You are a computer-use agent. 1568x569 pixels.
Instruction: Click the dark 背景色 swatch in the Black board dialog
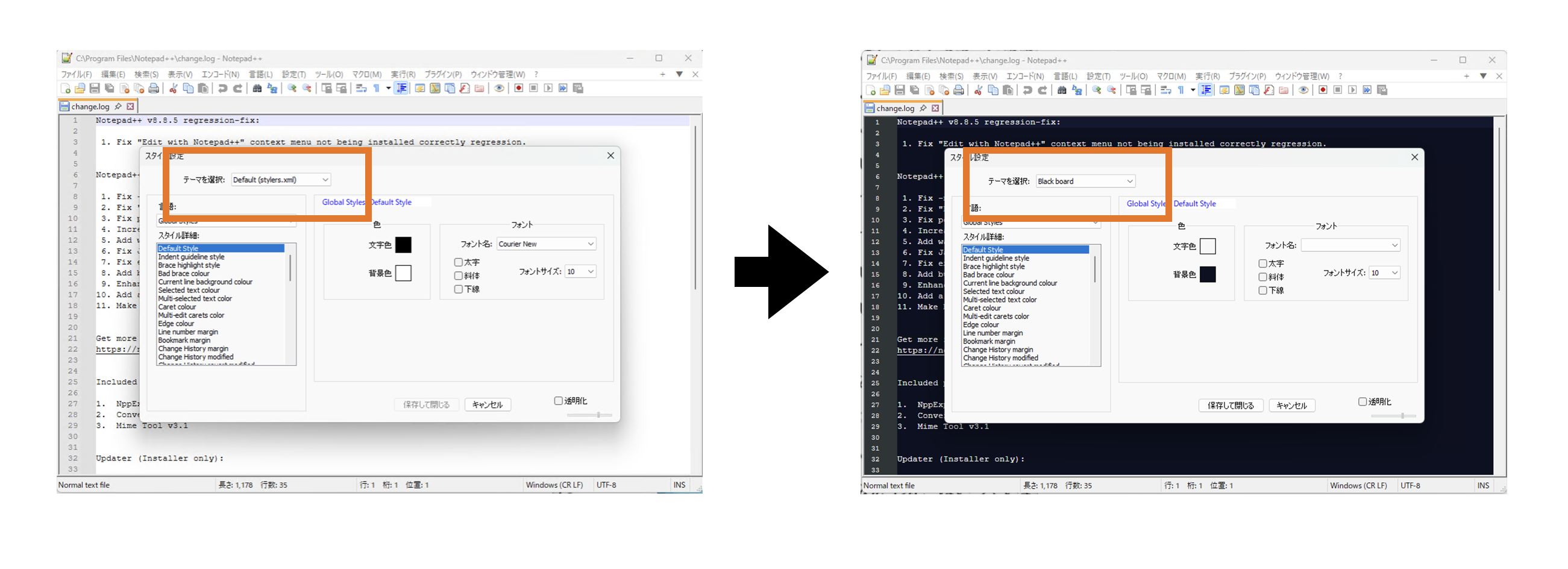[1207, 274]
